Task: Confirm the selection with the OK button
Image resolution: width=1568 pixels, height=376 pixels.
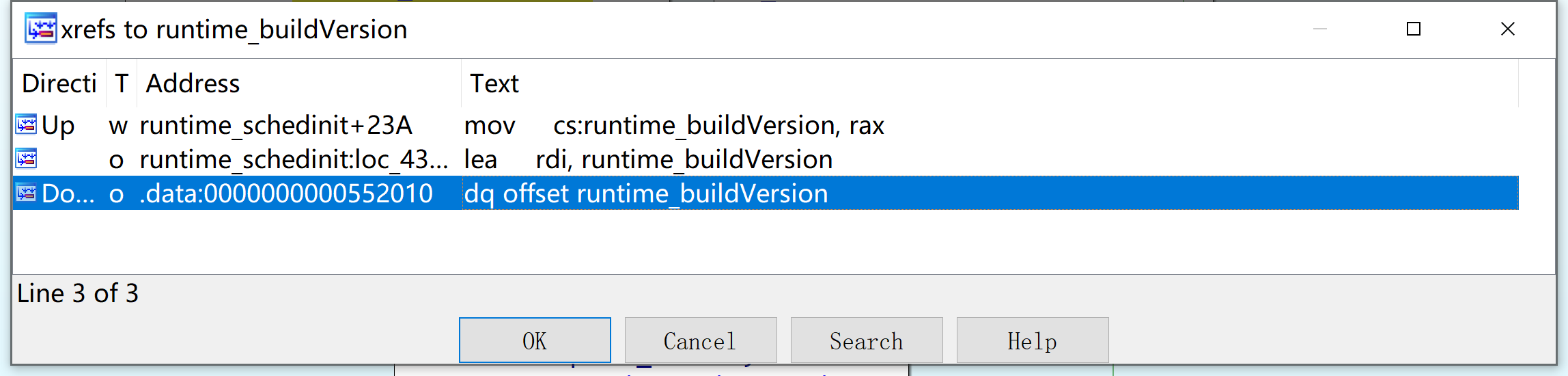Action: (535, 340)
